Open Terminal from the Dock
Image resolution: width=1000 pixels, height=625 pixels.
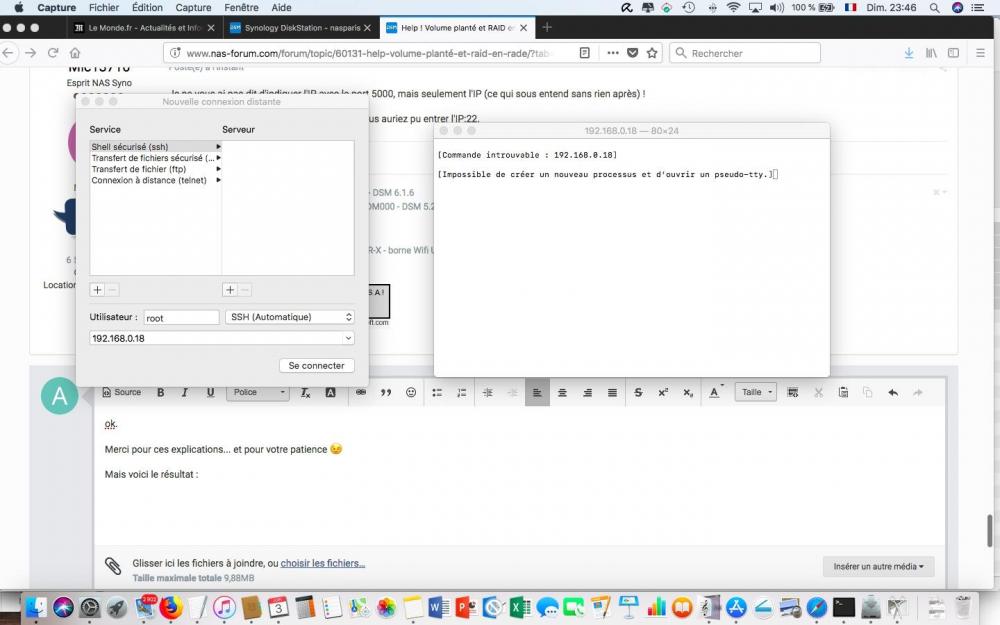(843, 607)
